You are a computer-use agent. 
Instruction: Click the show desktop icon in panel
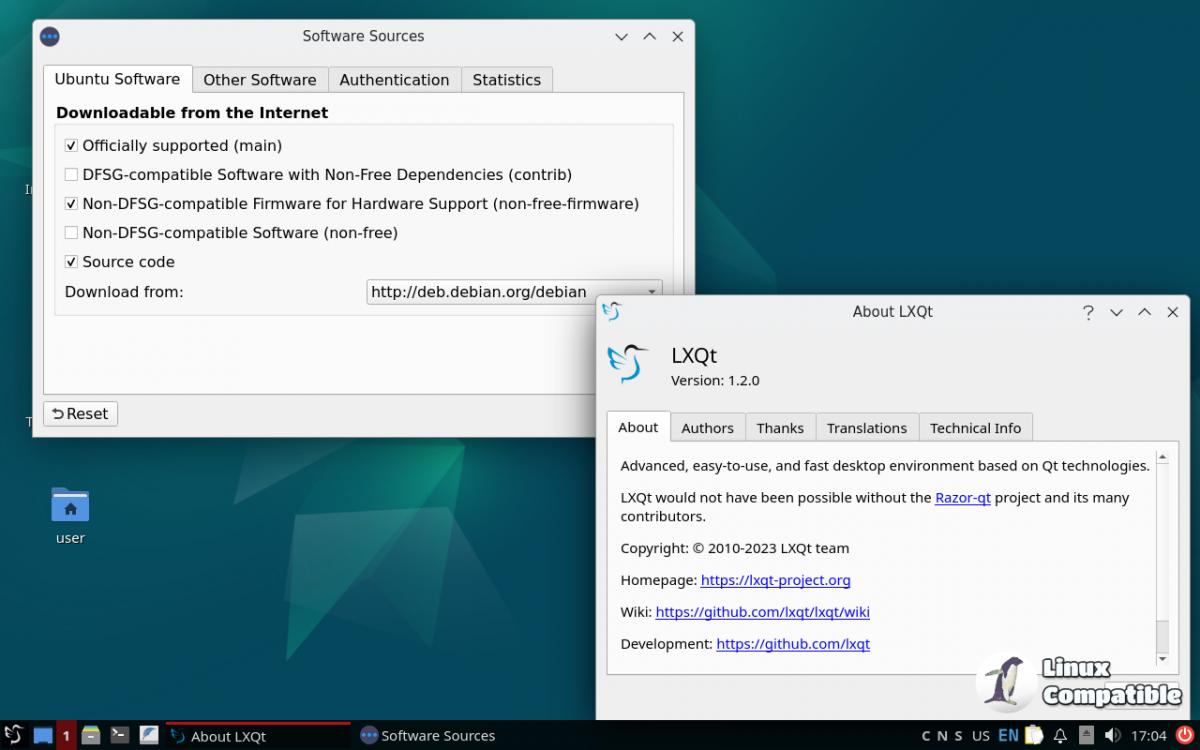point(42,735)
